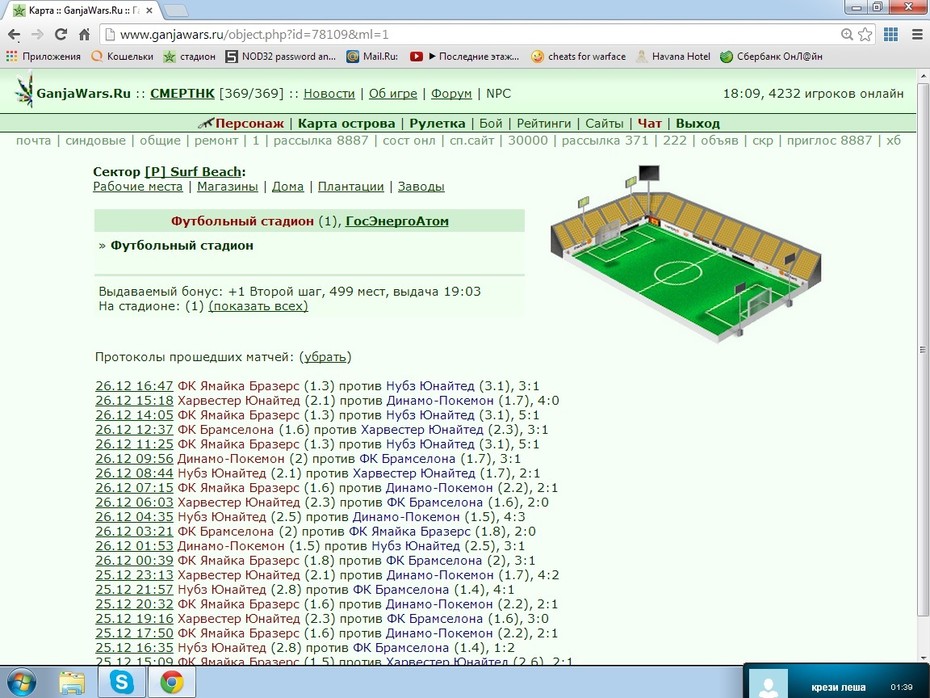Open match protocol 26.12 15:18
Image resolution: width=930 pixels, height=698 pixels.
(134, 400)
